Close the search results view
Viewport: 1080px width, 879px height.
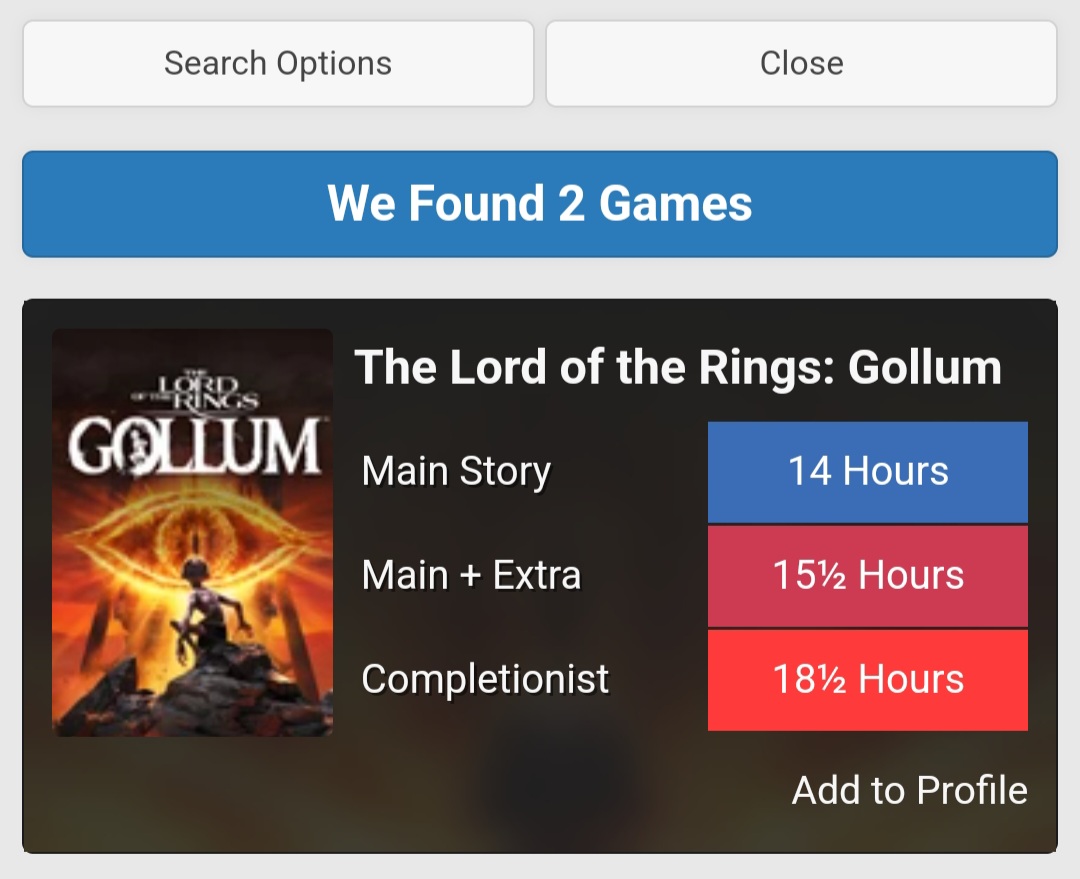(801, 64)
